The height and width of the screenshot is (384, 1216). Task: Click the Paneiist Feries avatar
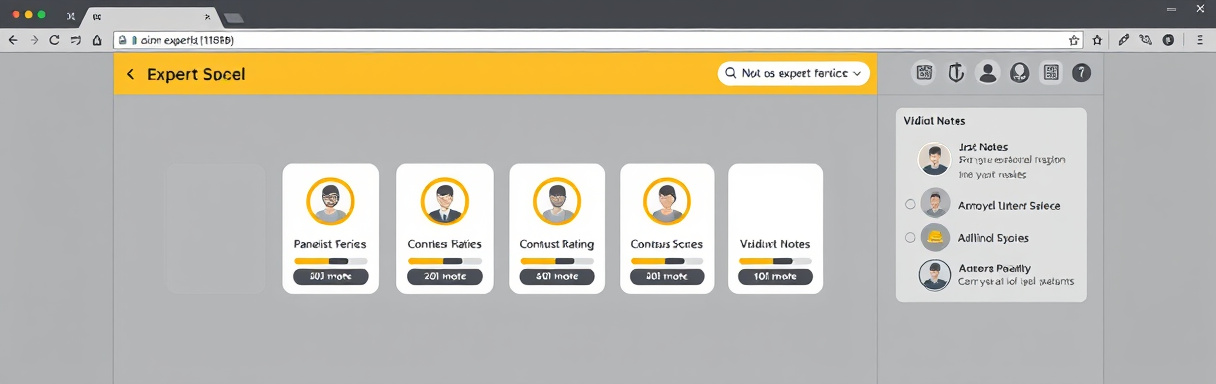tap(330, 202)
